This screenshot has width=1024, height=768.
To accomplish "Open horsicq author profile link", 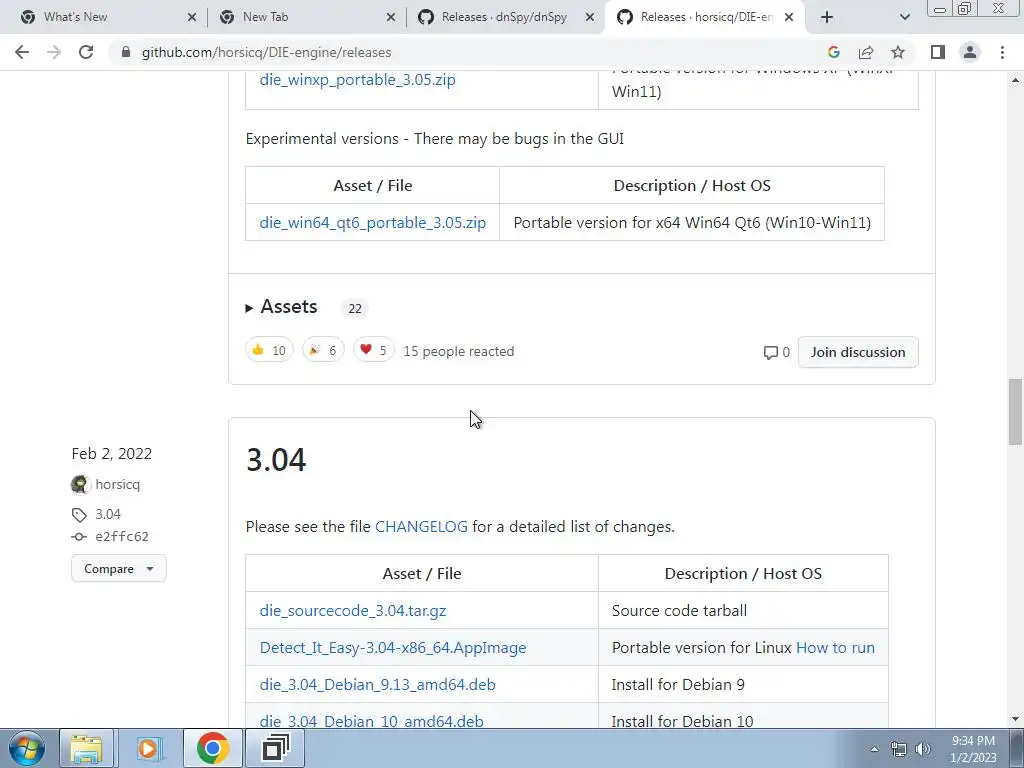I will point(118,484).
